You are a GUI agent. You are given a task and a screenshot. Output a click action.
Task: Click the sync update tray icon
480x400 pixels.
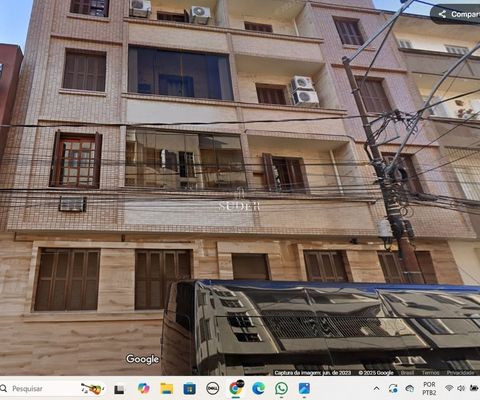393,388
